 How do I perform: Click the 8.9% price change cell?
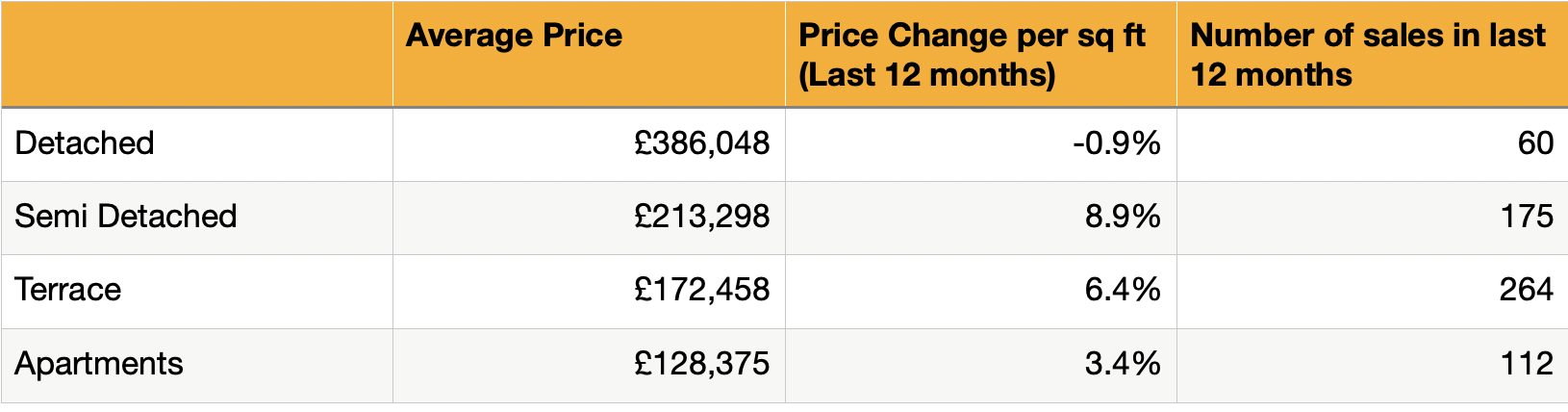[1123, 217]
